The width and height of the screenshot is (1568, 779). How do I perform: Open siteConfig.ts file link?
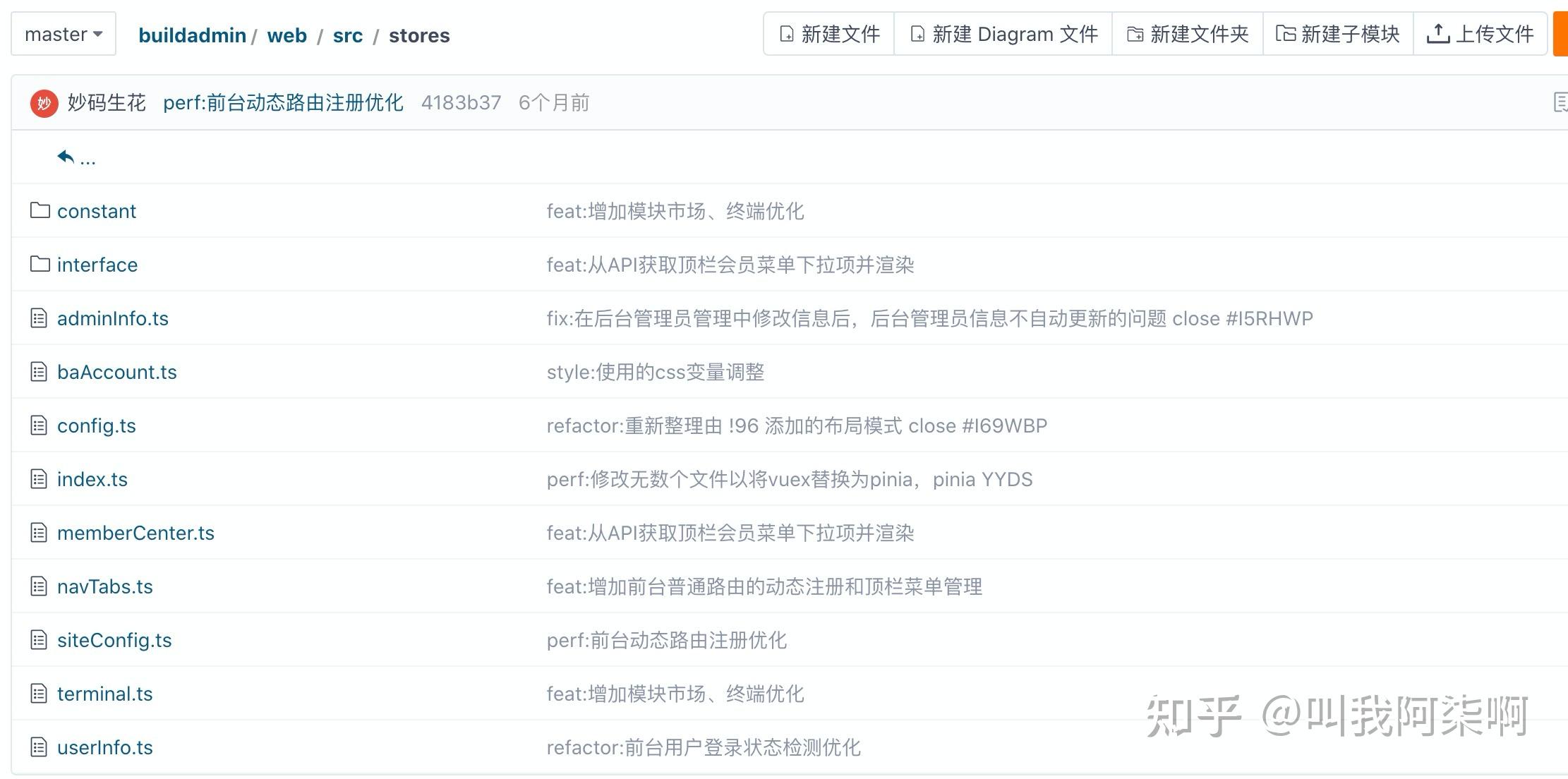(x=114, y=640)
